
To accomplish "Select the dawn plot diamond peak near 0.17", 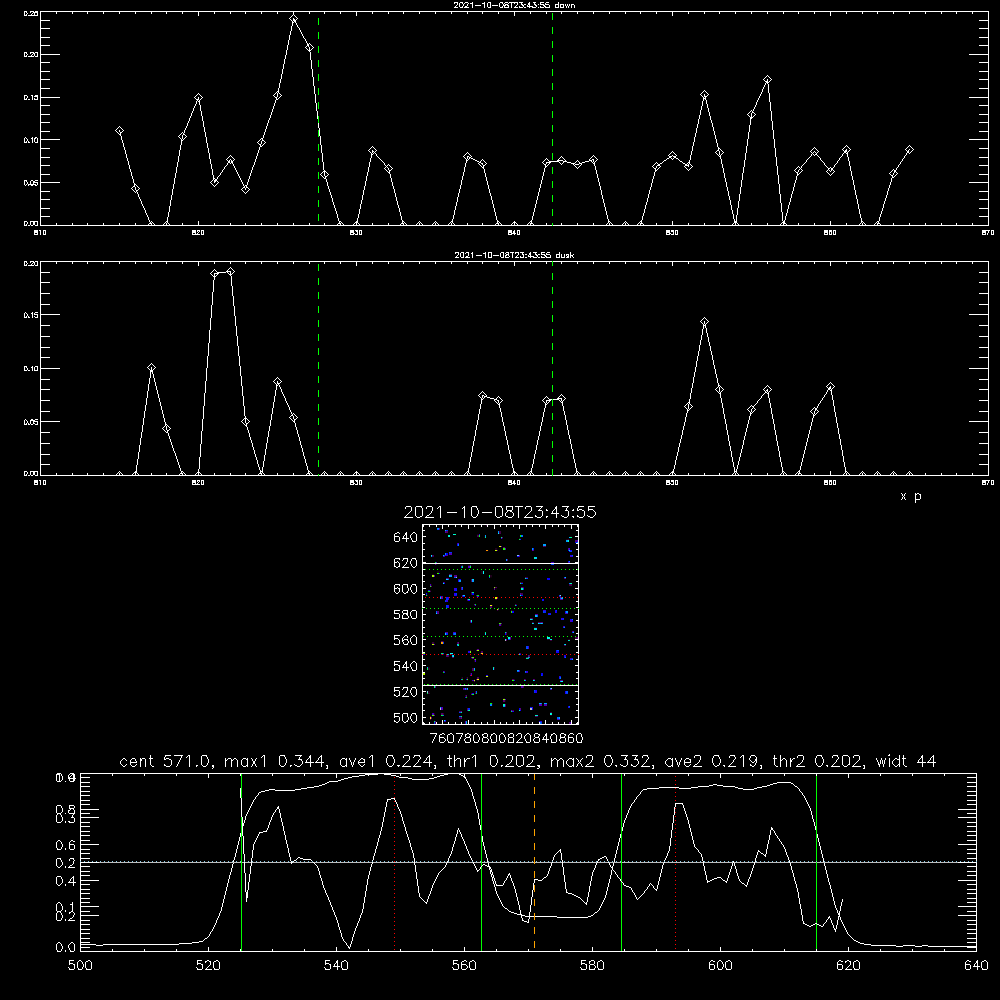I will tap(767, 80).
